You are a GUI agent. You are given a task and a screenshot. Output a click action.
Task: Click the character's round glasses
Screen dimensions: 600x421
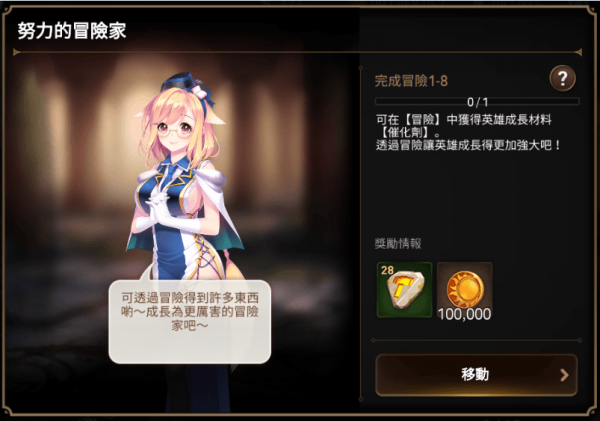174,130
